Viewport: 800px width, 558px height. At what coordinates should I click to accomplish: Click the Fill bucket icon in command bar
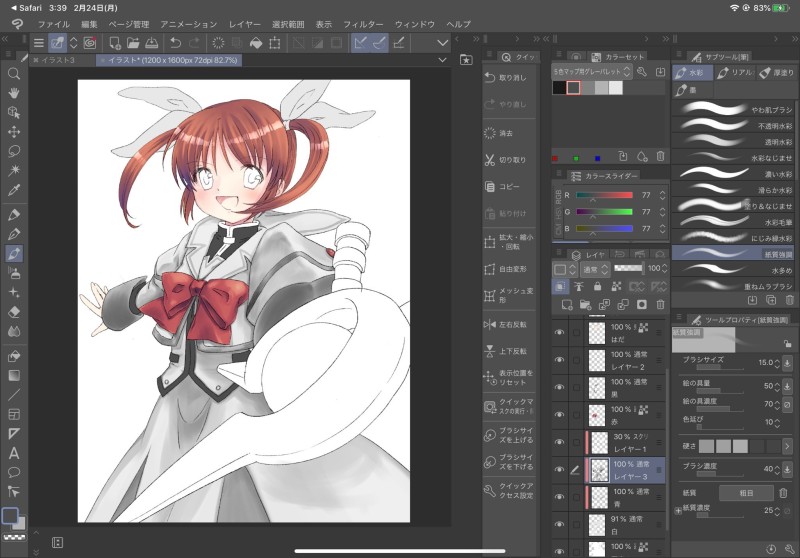coord(255,43)
